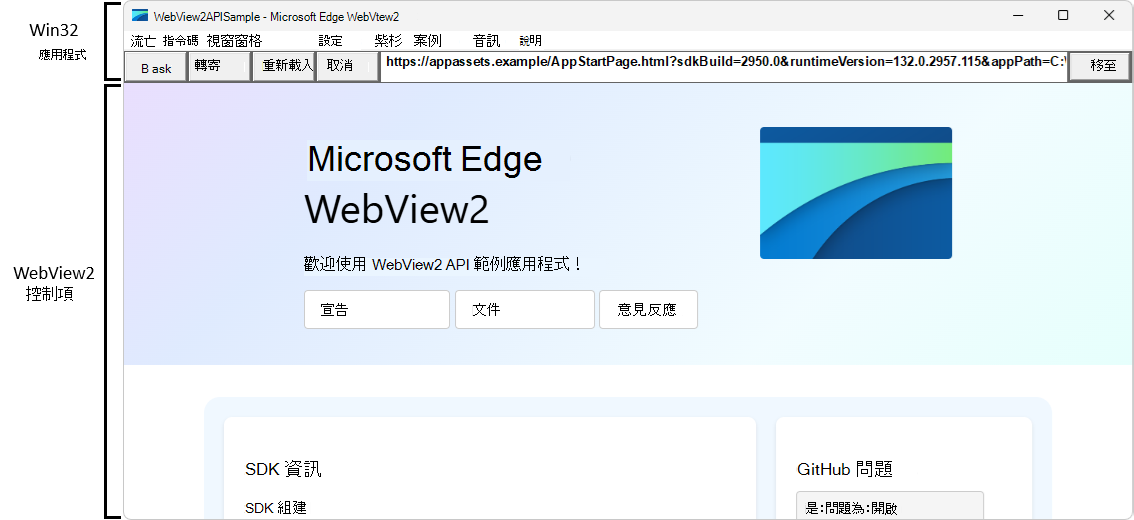This screenshot has width=1134, height=520.
Task: Click the 重新載入 reload button
Action: pos(284,67)
